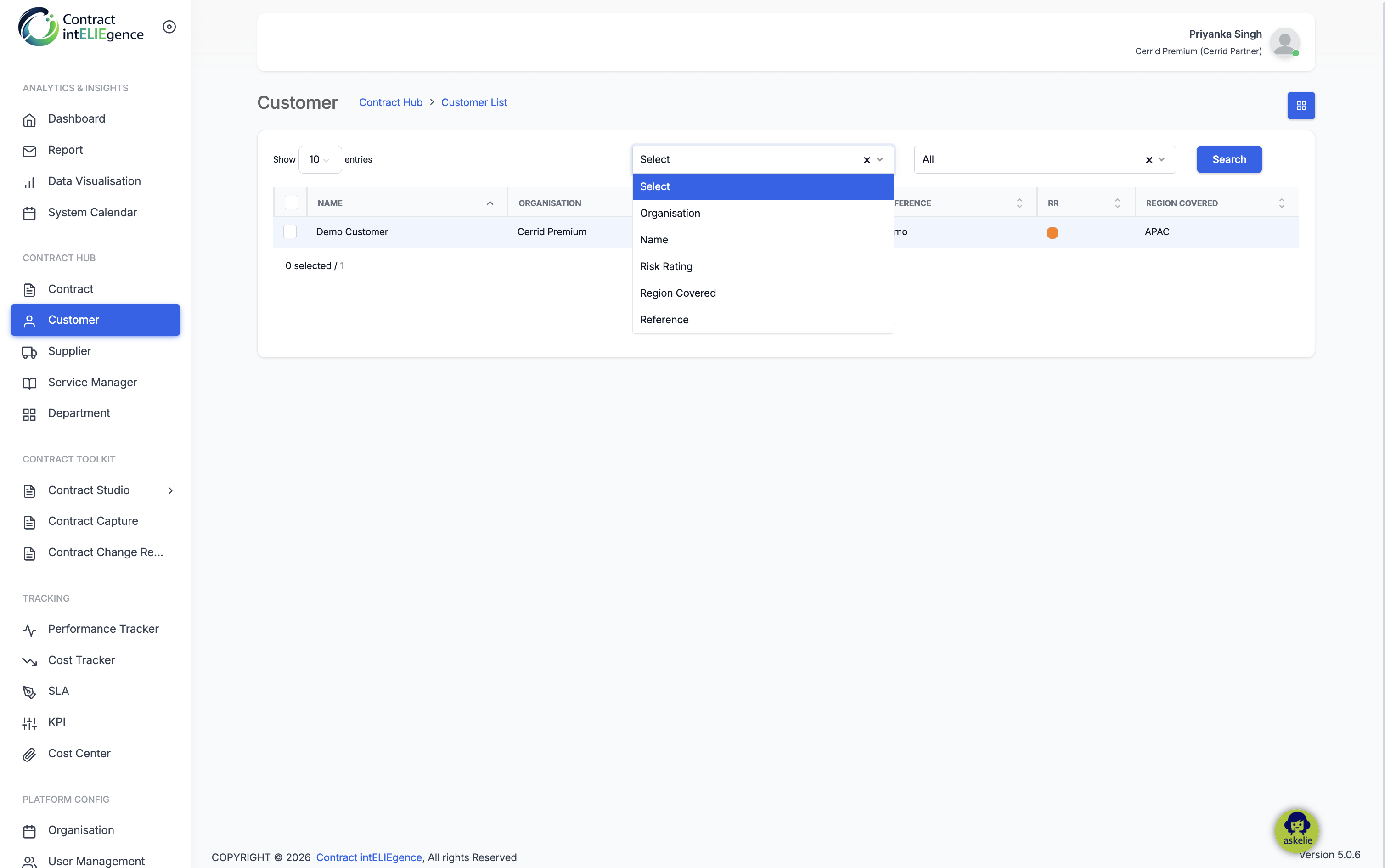Open the Supplier menu label
1385x868 pixels.
69,351
